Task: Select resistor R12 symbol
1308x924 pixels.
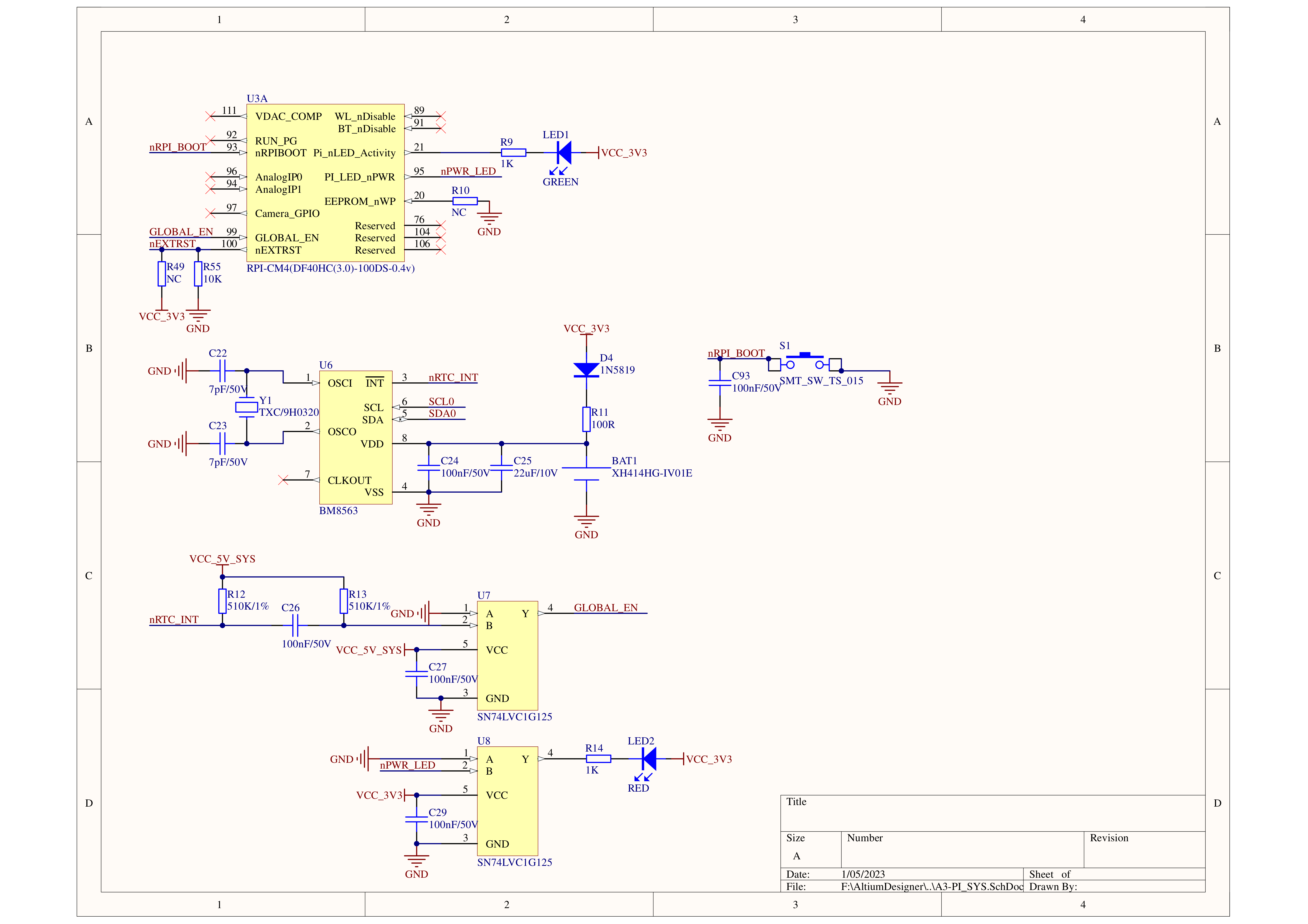Action: point(222,601)
